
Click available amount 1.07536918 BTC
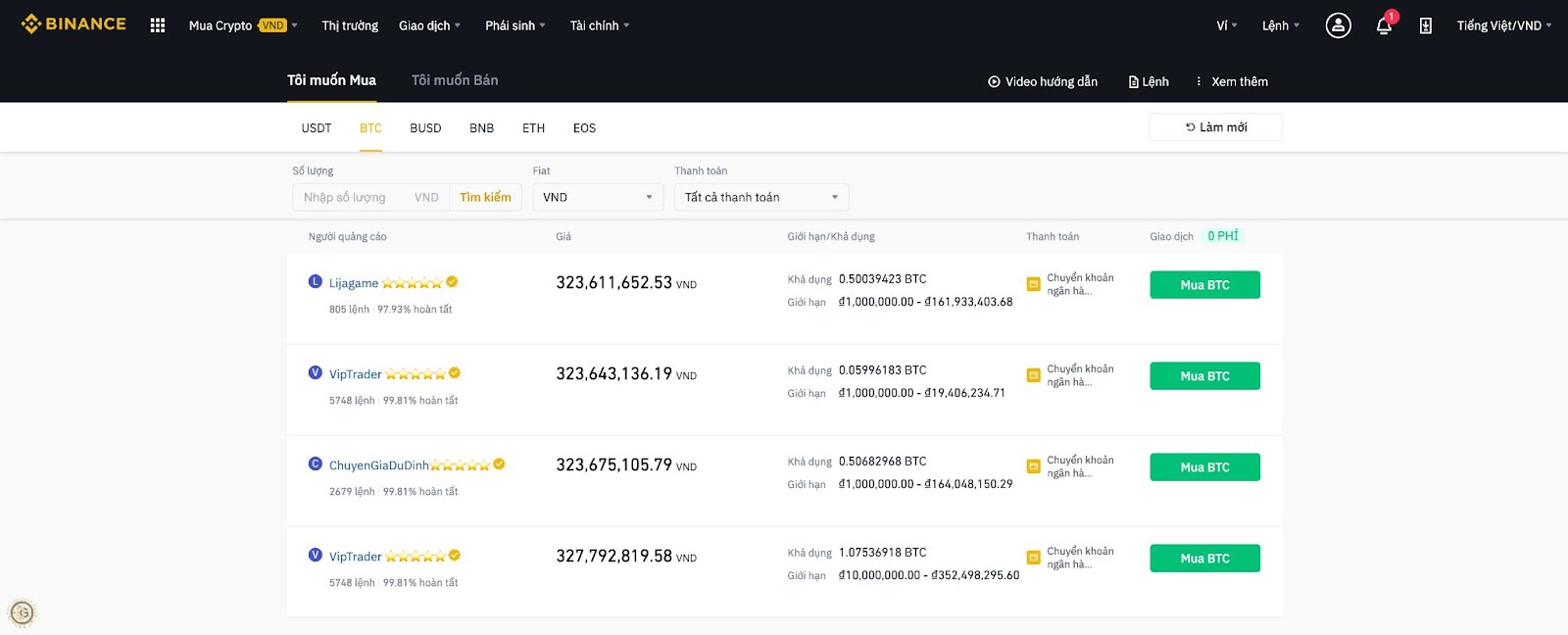pyautogui.click(x=882, y=553)
